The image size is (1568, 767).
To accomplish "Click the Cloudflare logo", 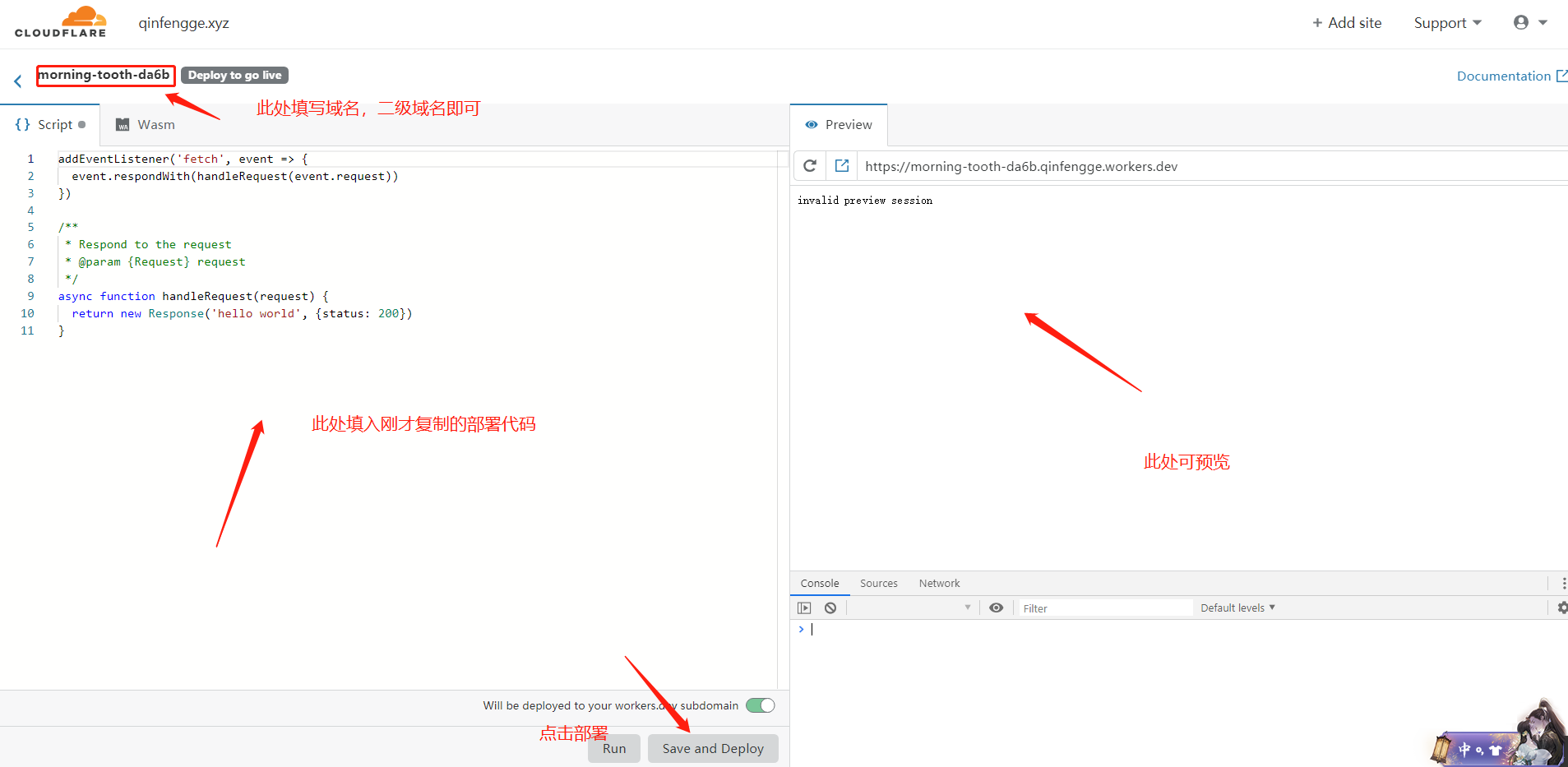I will pyautogui.click(x=60, y=22).
